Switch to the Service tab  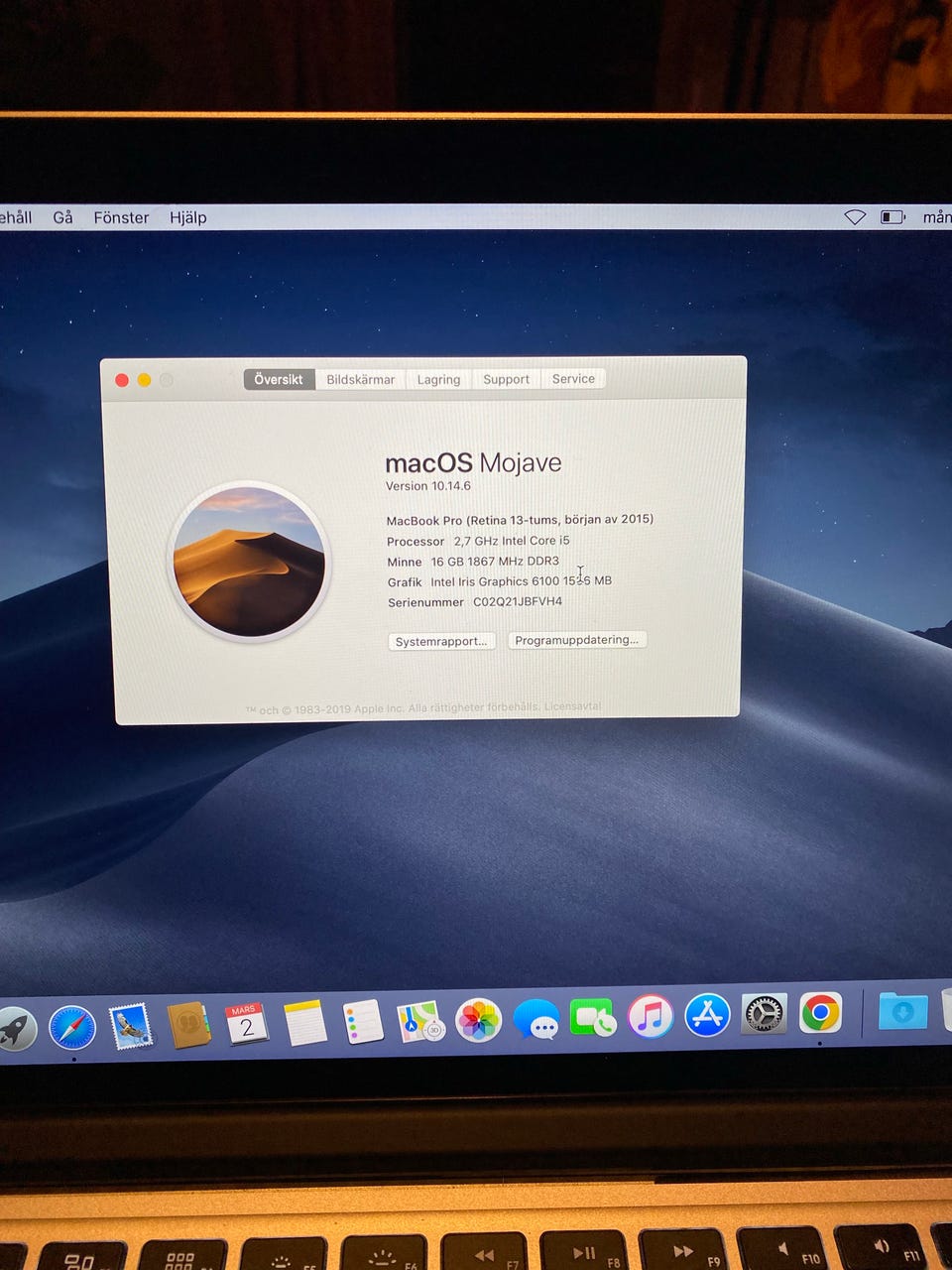tap(573, 378)
